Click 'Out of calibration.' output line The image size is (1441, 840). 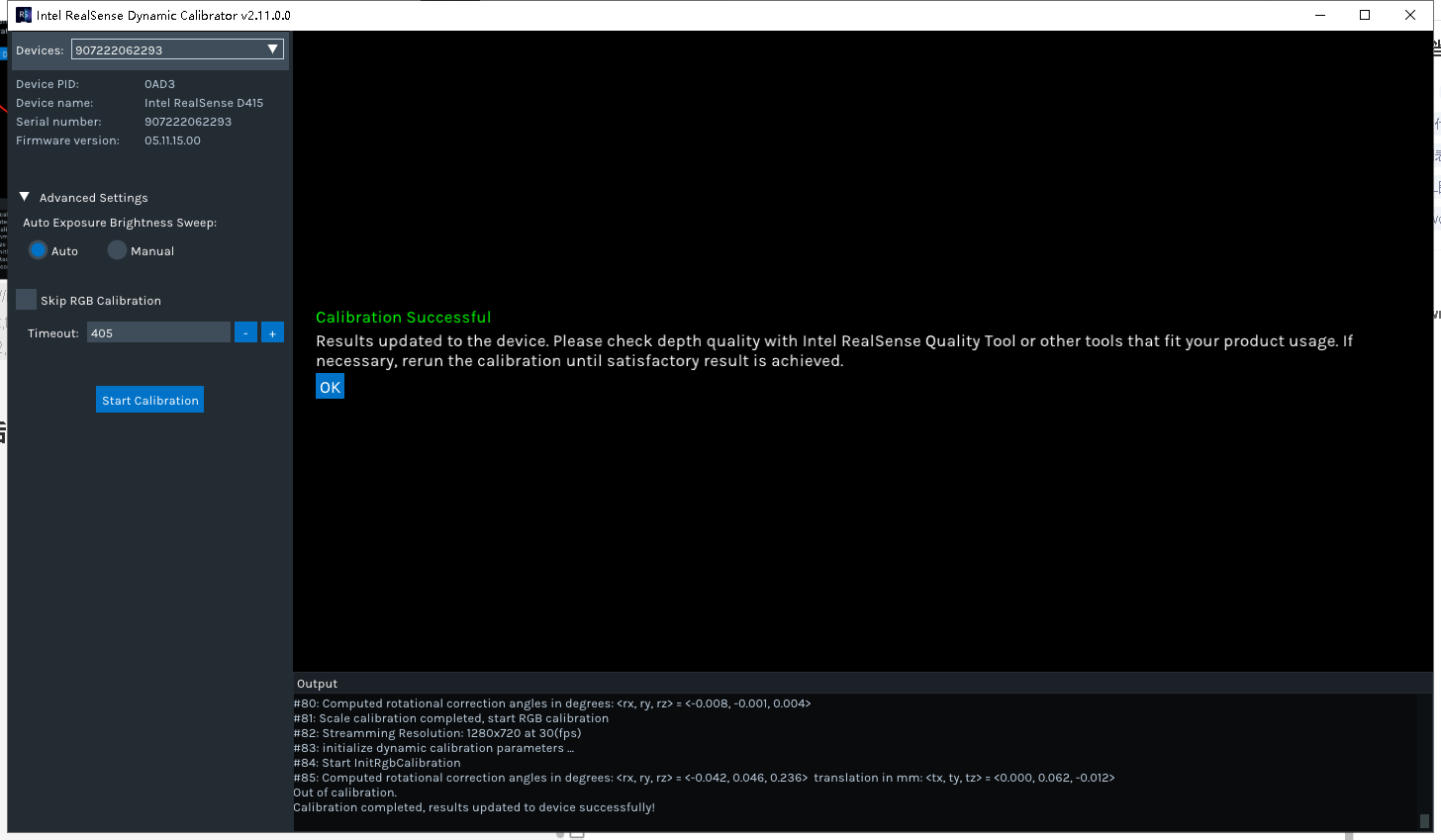point(344,793)
